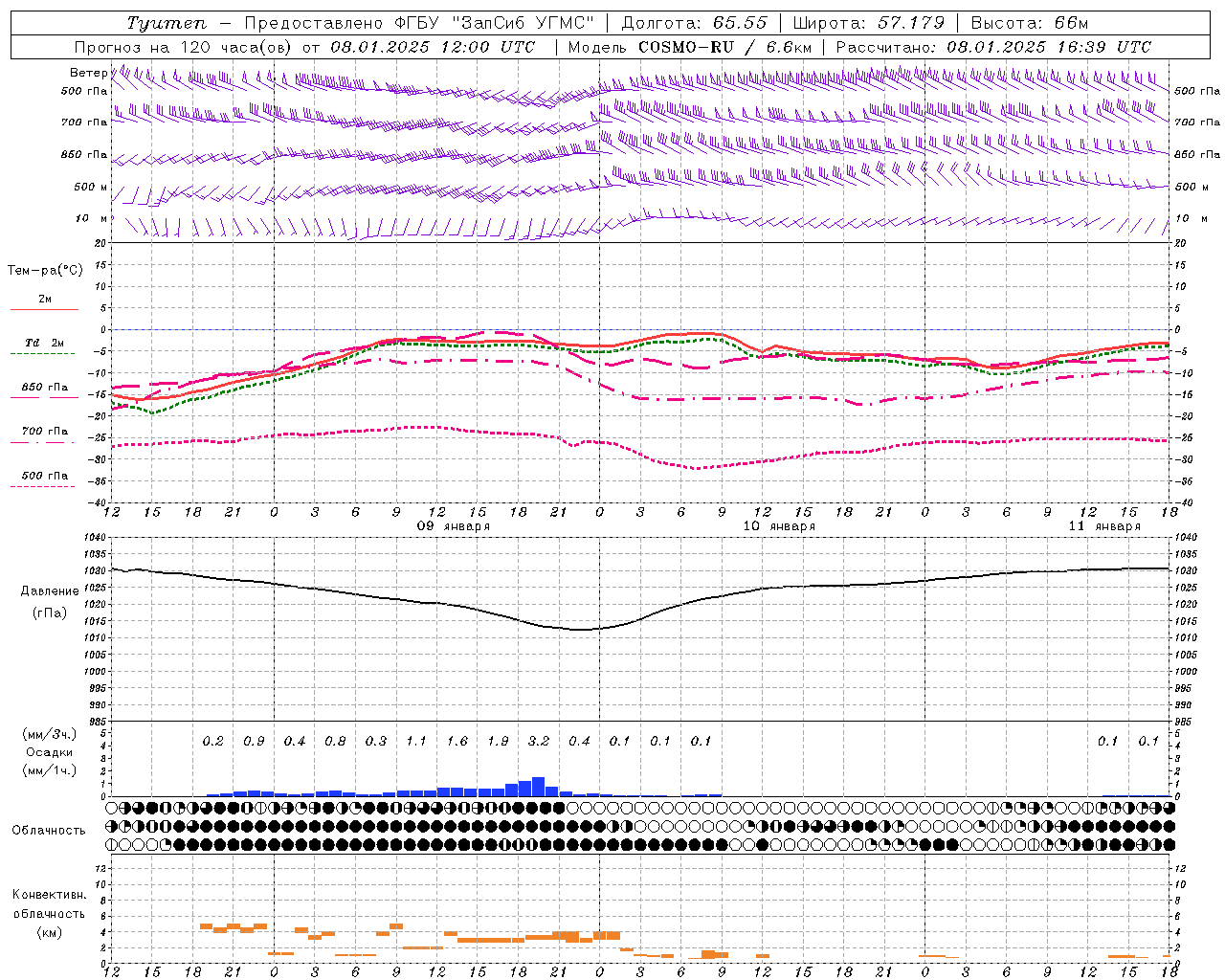The width and height of the screenshot is (1225, 980).
Task: Click the 3-hour precipitation value "1.6"
Action: pyautogui.click(x=457, y=742)
